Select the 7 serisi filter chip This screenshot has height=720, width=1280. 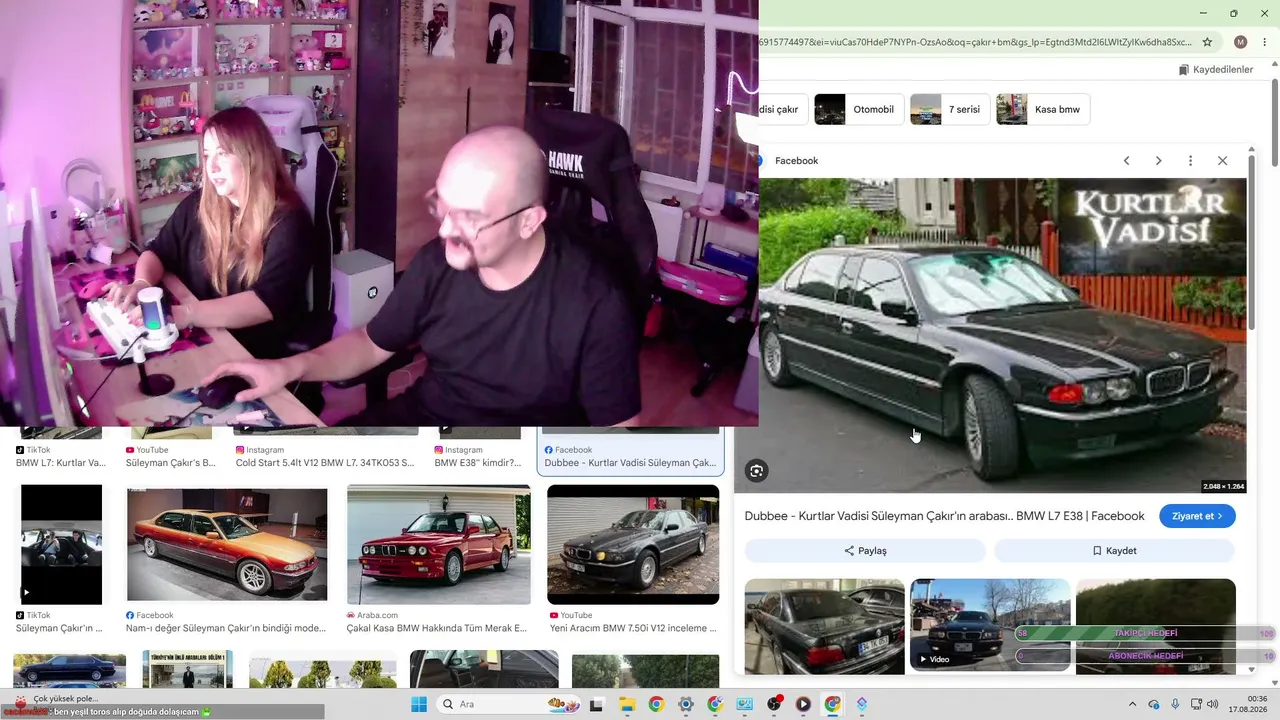tap(949, 109)
